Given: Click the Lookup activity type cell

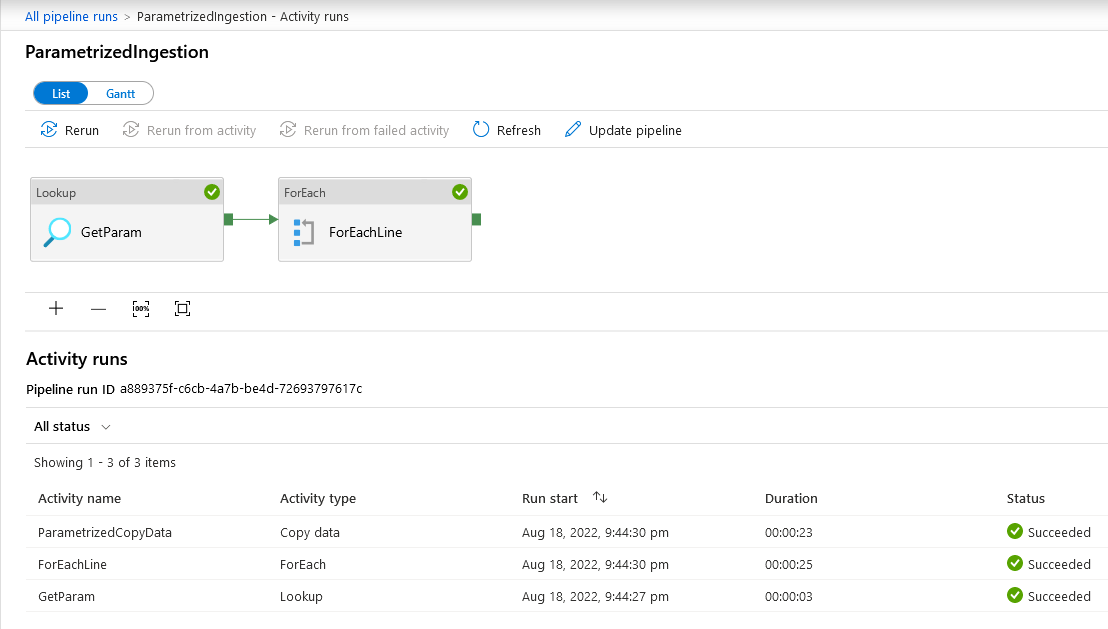Looking at the screenshot, I should point(301,596).
